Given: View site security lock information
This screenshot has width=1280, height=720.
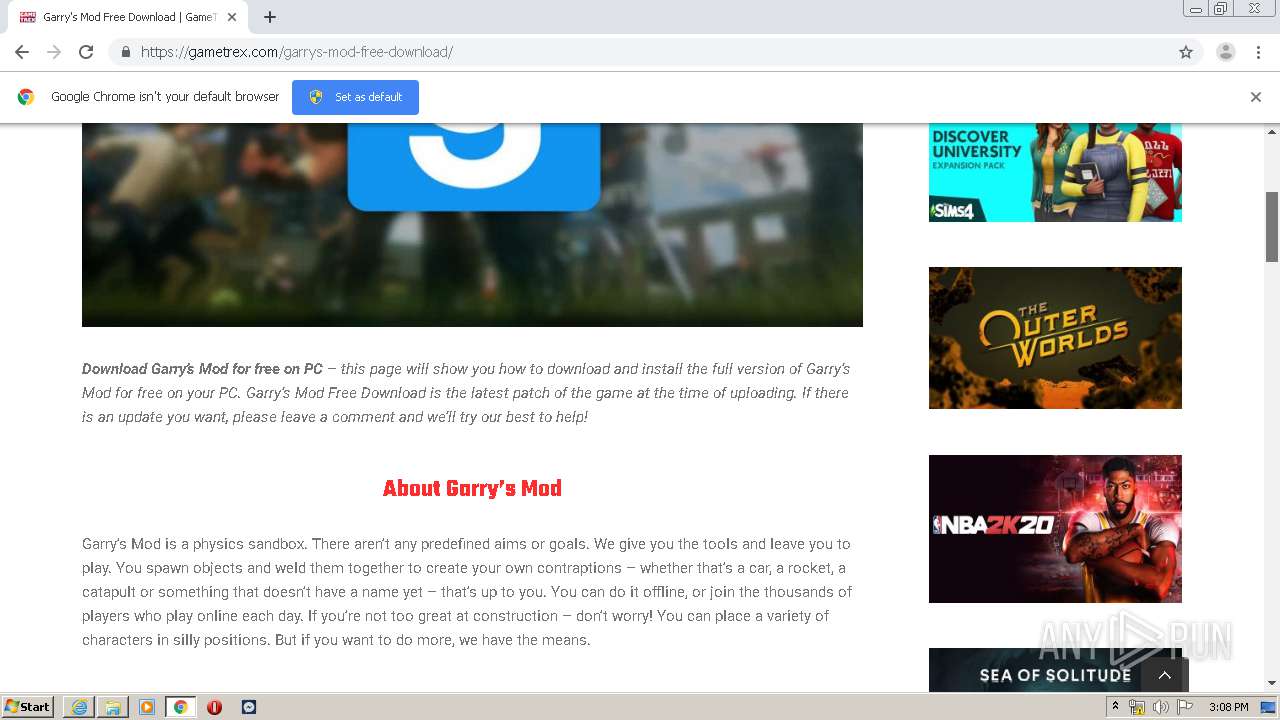Looking at the screenshot, I should coord(125,52).
